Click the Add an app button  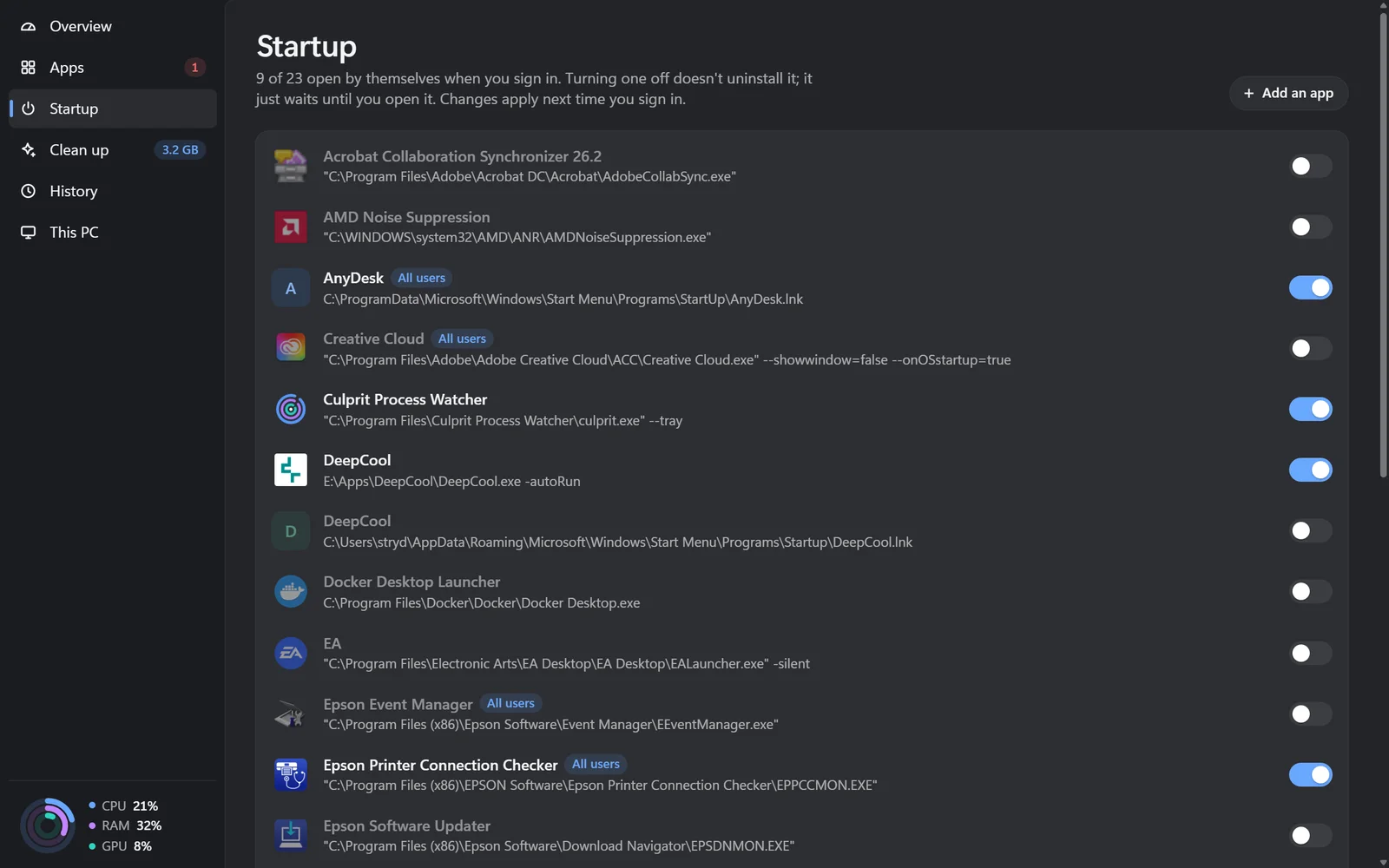click(1288, 93)
